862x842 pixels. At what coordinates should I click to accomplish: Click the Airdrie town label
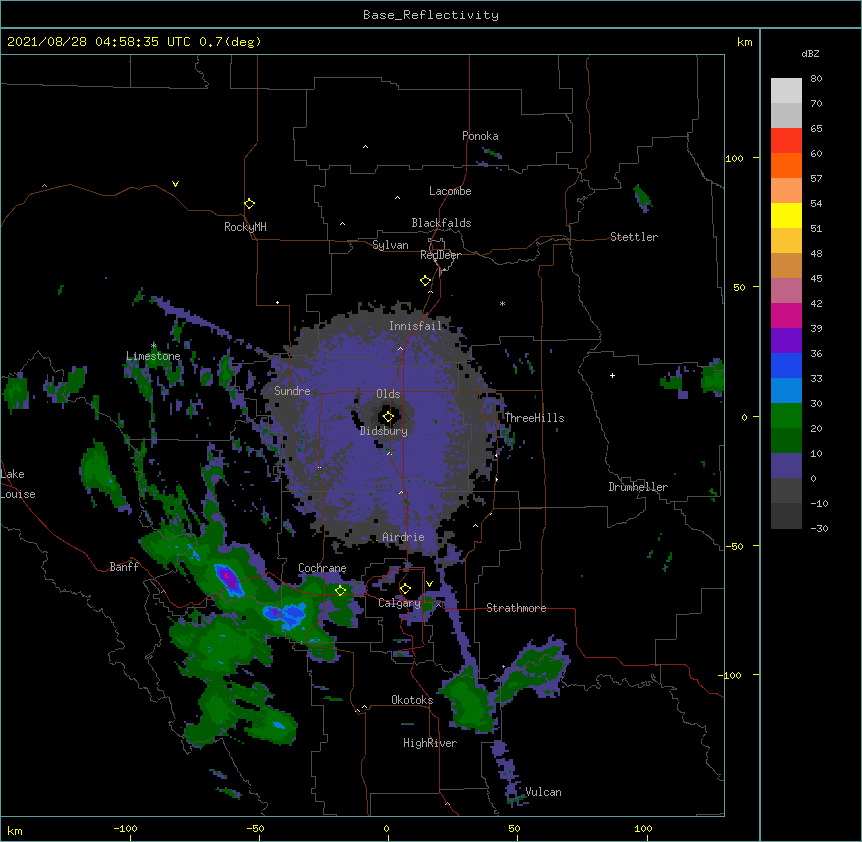[x=404, y=537]
